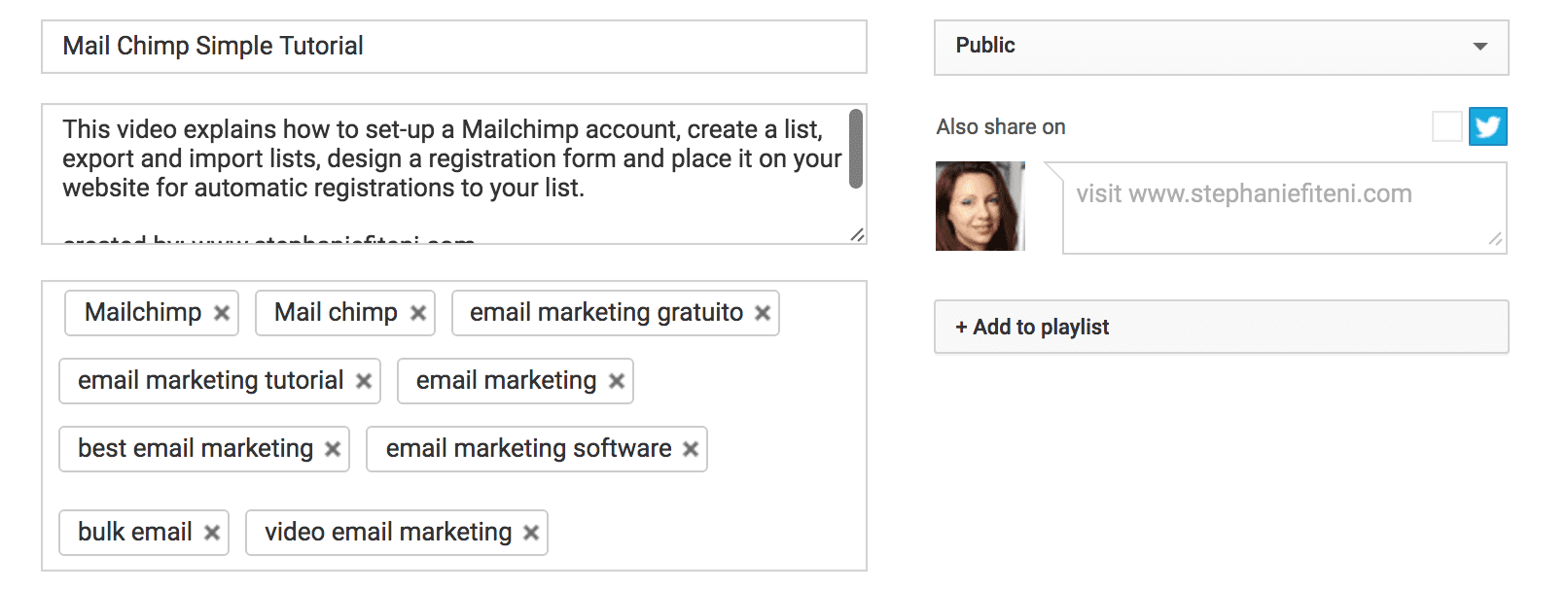Click the 'Also share on' label
This screenshot has height=591, width=1568.
point(1001,127)
